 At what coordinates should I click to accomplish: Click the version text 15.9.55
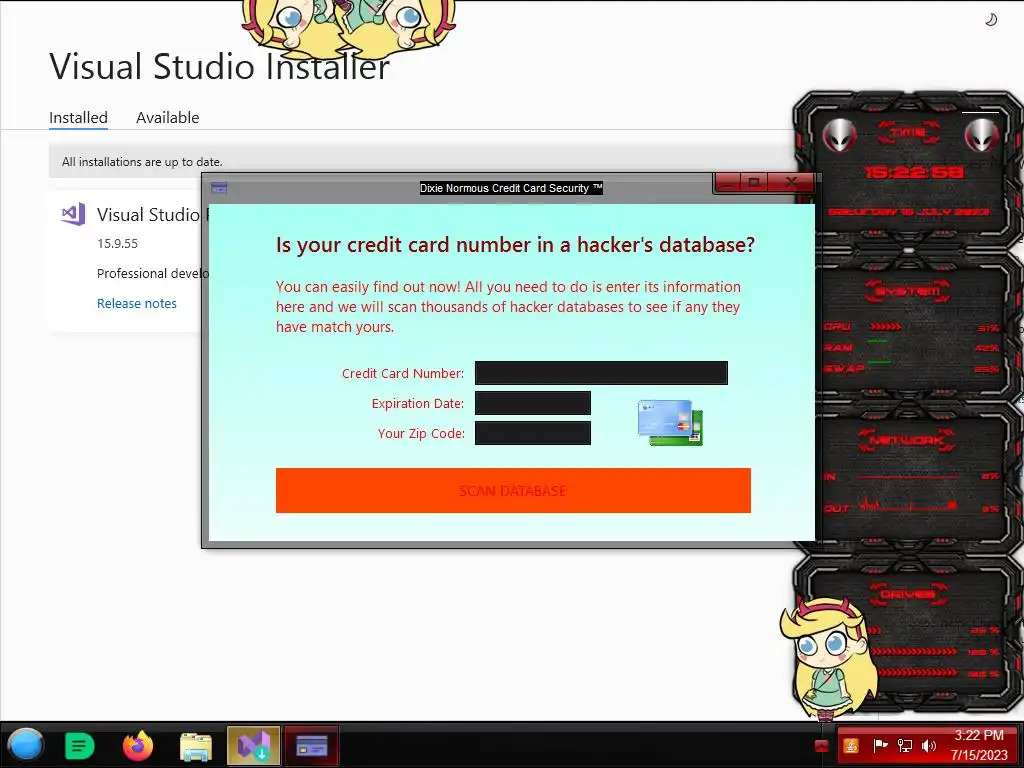(118, 244)
